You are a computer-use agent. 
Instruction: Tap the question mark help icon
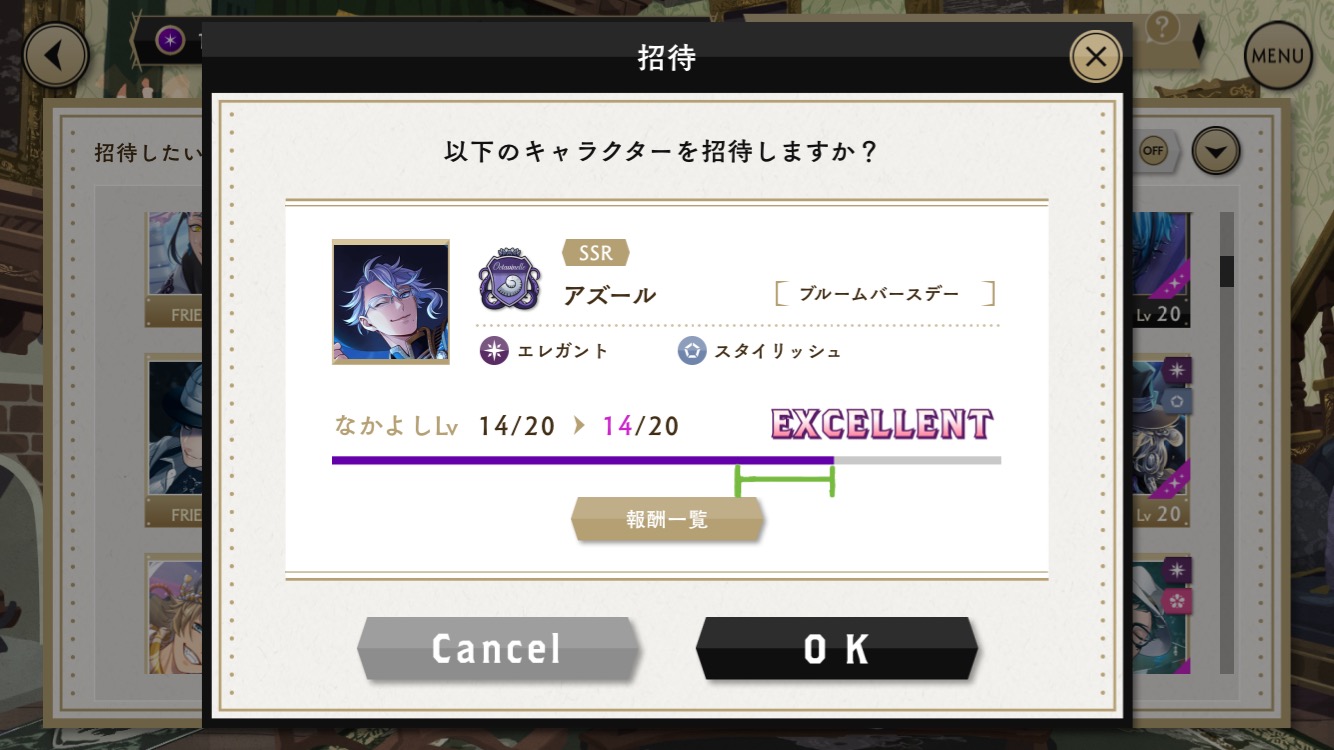coord(1160,29)
